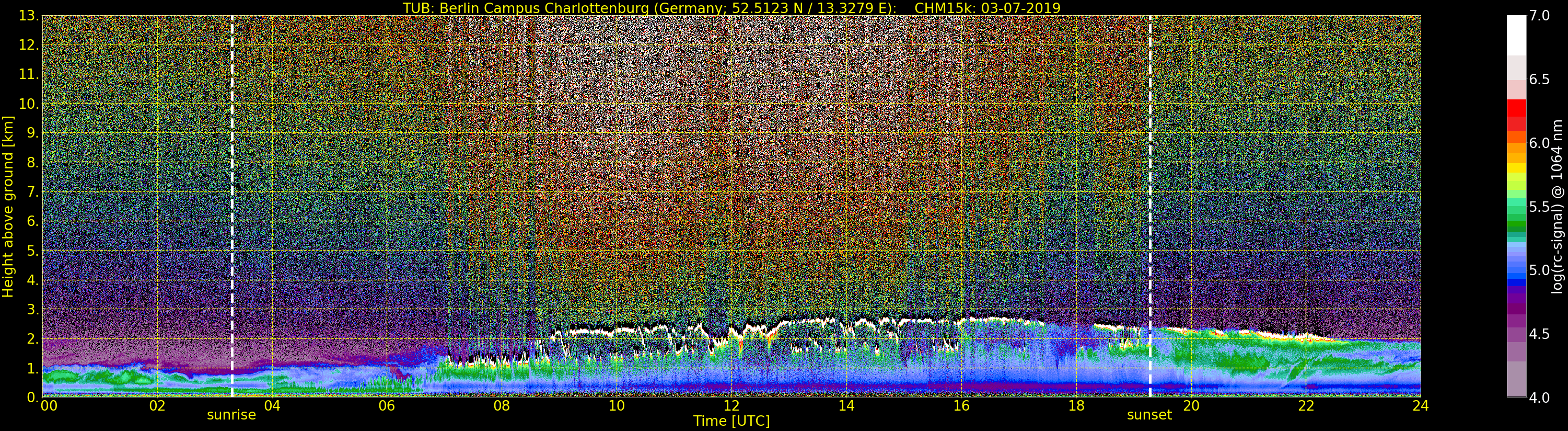Select height axis tick '2.'
This screenshot has width=1568, height=431.
coord(33,338)
